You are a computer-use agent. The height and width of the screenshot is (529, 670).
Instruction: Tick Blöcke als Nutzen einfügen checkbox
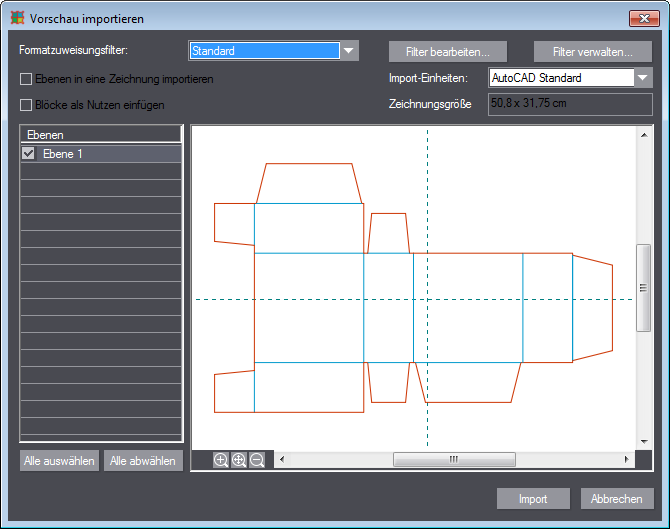click(26, 105)
